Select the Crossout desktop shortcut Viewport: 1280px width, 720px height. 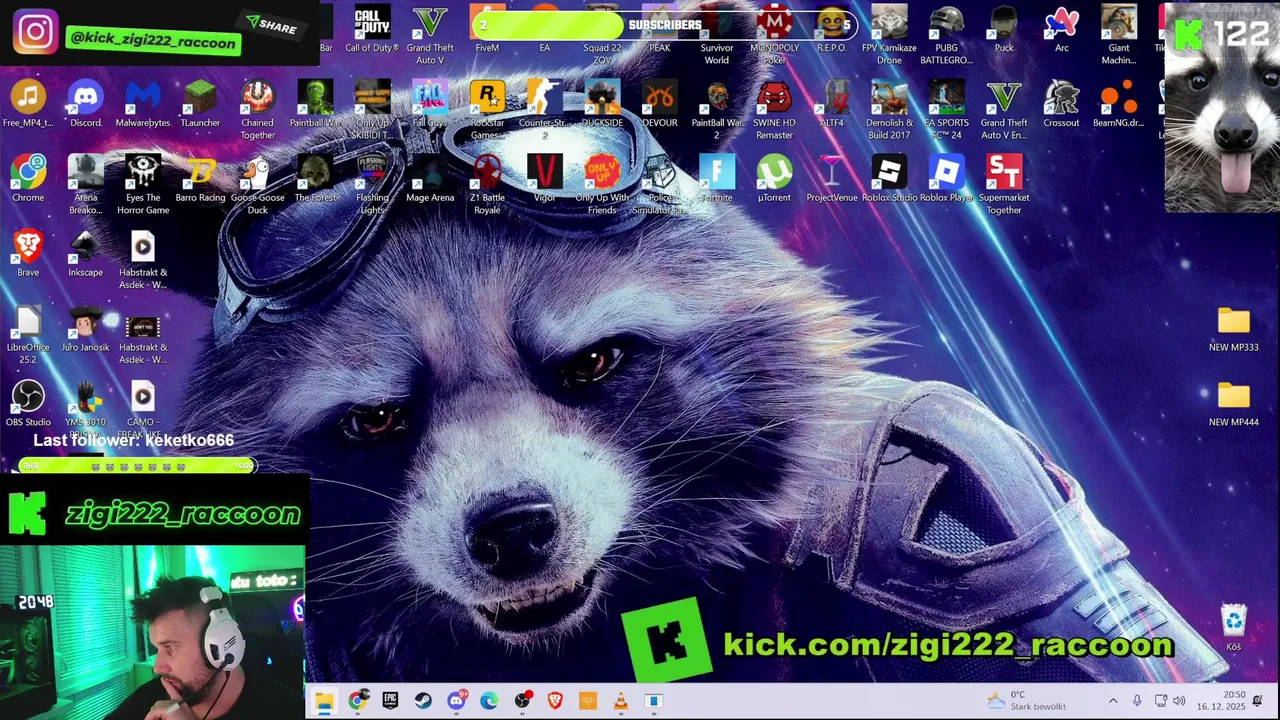click(x=1061, y=104)
